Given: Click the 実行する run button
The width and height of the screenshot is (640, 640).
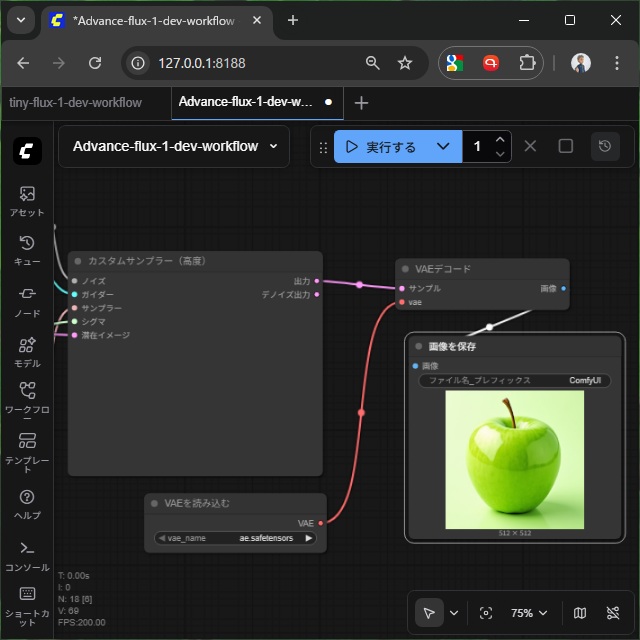Looking at the screenshot, I should (382, 146).
